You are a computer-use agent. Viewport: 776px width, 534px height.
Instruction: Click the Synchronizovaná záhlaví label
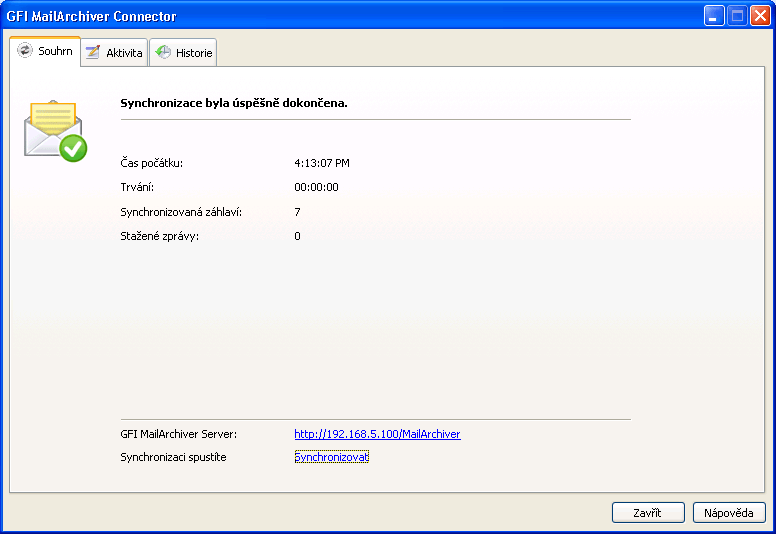coord(181,212)
